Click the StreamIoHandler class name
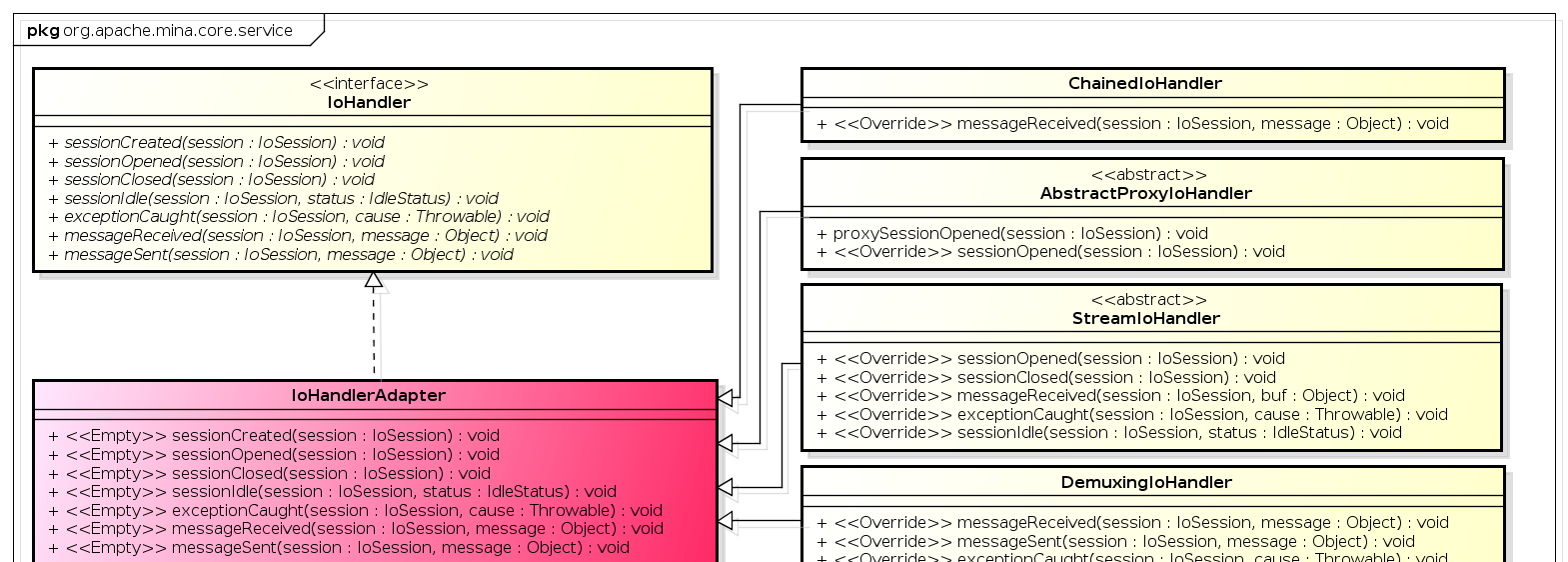 pyautogui.click(x=1146, y=319)
